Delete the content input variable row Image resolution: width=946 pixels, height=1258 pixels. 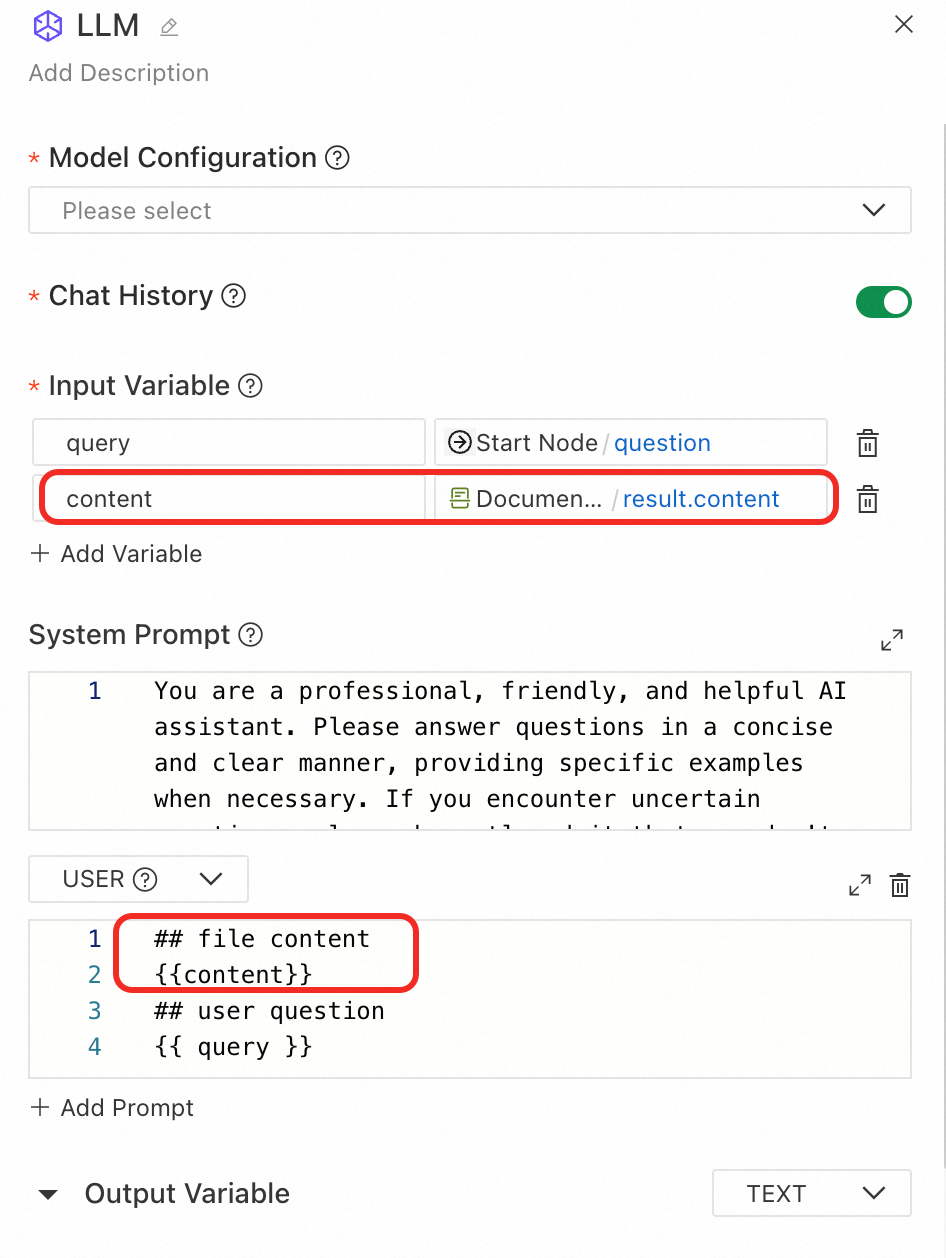pyautogui.click(x=868, y=499)
